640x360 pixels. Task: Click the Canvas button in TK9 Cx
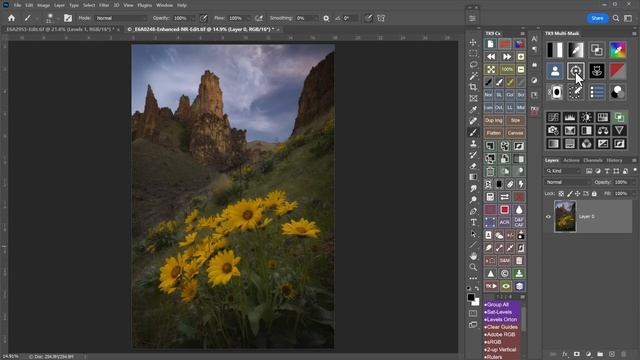pyautogui.click(x=515, y=133)
